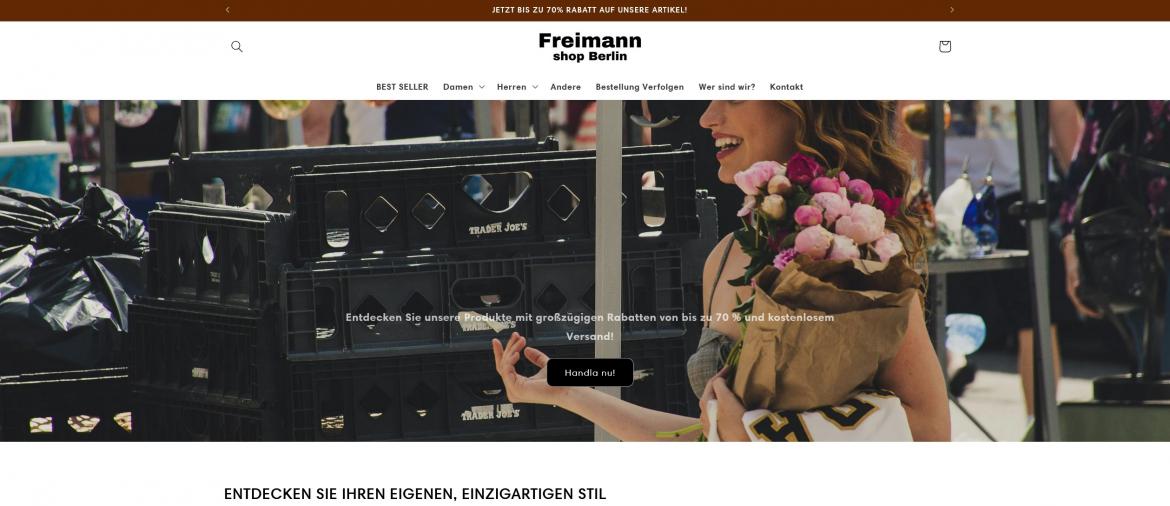The image size is (1170, 506).
Task: Show next announcement with right arrow
Action: pos(951,10)
